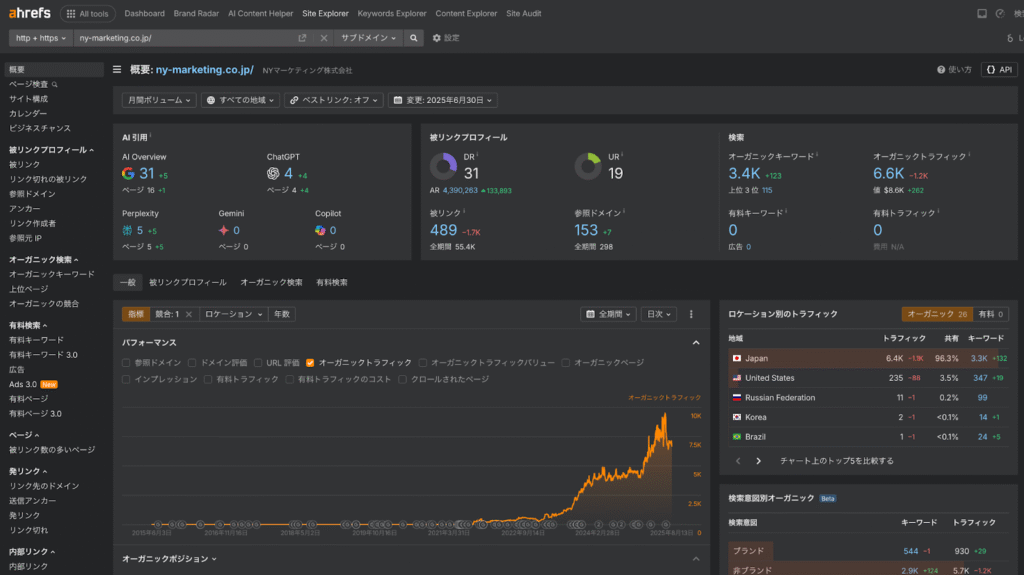The image size is (1024, 575).
Task: Open ロケーション dropdown
Action: tap(233, 314)
